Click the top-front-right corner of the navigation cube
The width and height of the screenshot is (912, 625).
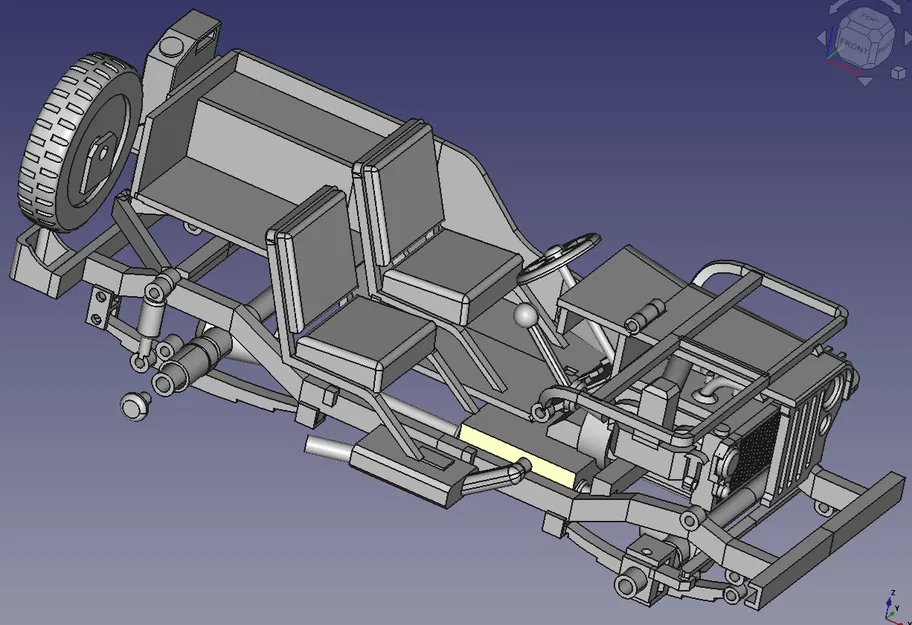click(x=875, y=35)
